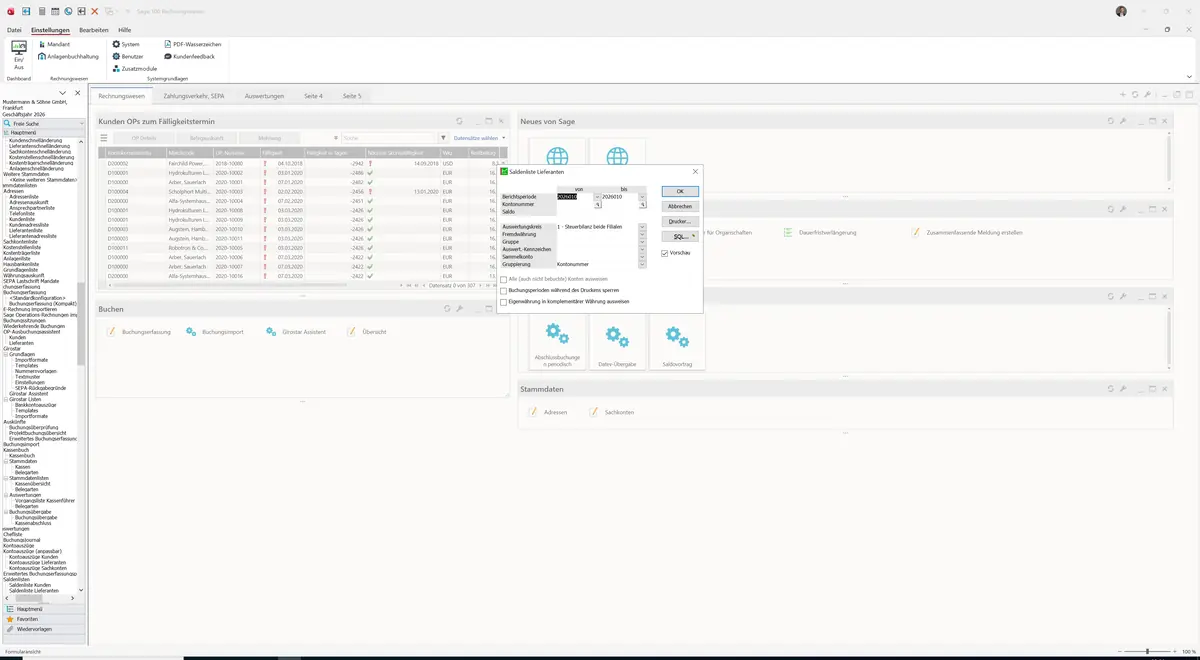Open the Auswertungskreis dropdown
Viewport: 1200px width, 660px height.
(642, 227)
